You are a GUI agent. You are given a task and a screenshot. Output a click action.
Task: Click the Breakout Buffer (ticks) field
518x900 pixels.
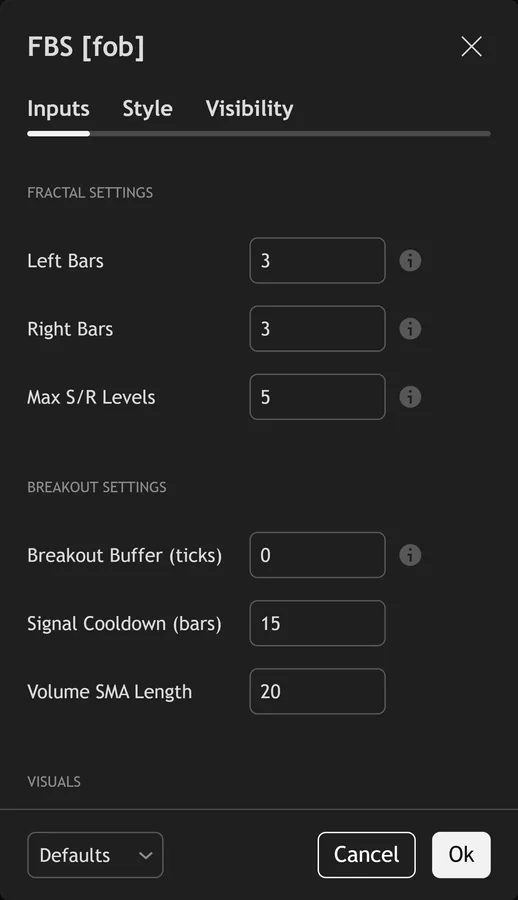click(x=318, y=555)
